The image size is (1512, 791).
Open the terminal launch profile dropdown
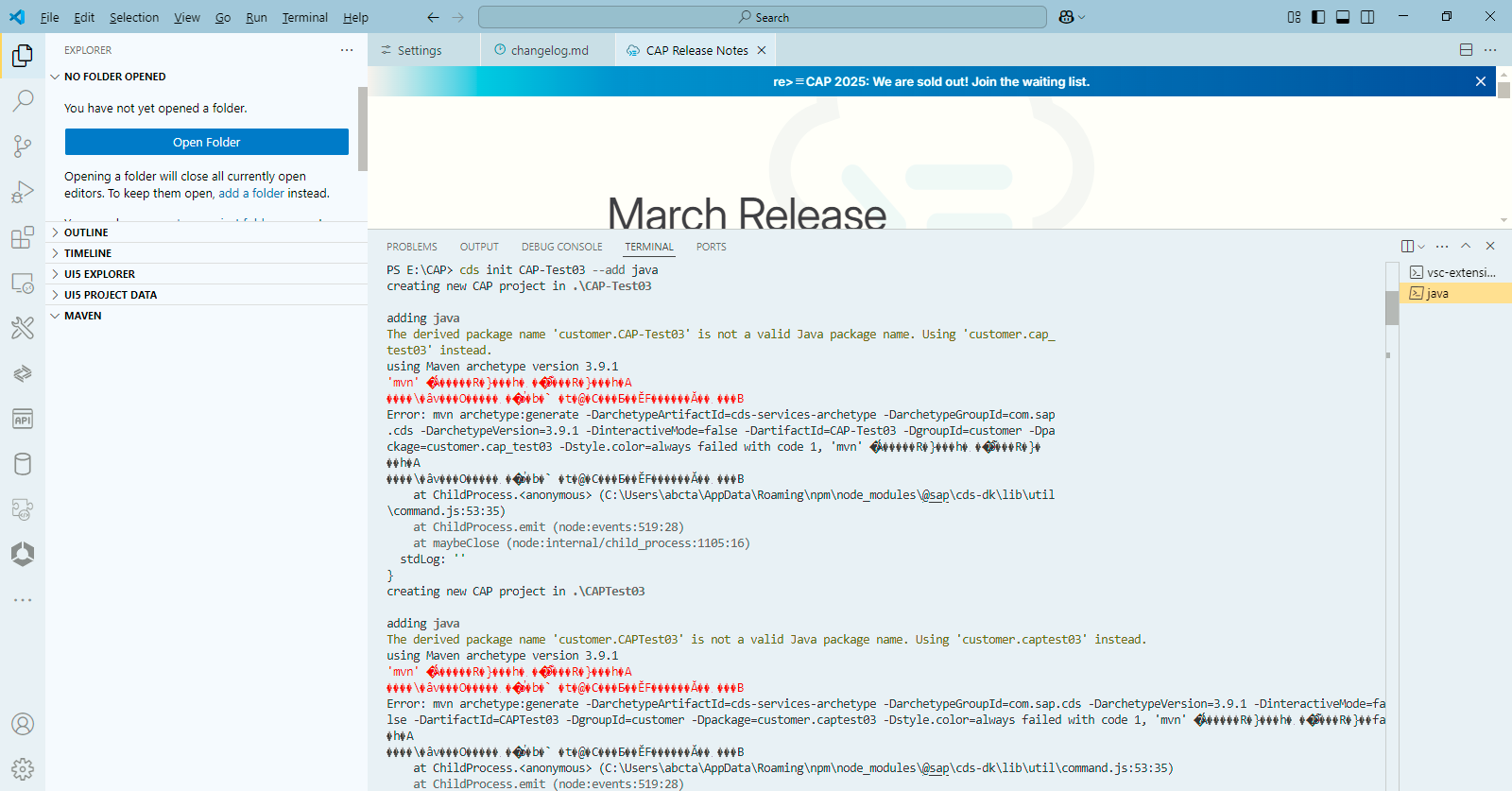tap(1421, 247)
